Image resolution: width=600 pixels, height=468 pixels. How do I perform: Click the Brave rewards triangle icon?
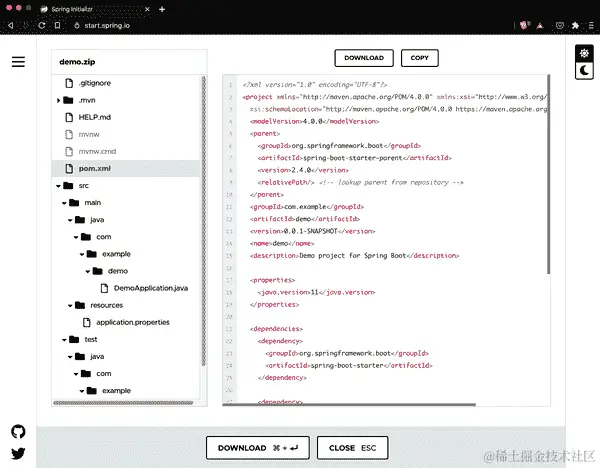coord(540,26)
